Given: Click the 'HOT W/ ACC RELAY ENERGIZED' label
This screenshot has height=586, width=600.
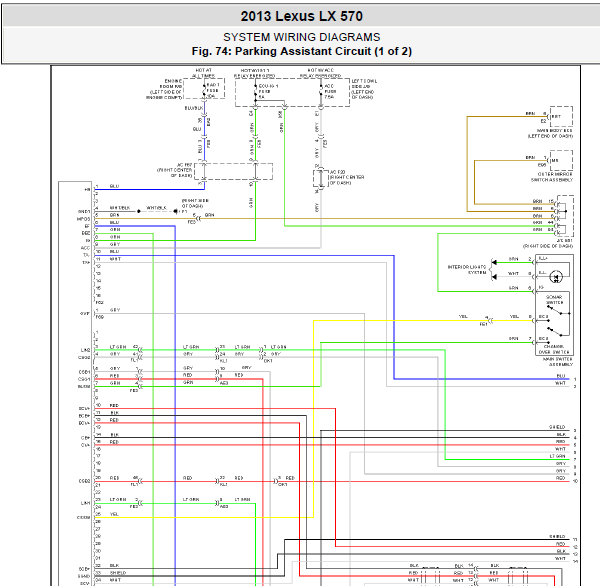Looking at the screenshot, I should coord(321,73).
